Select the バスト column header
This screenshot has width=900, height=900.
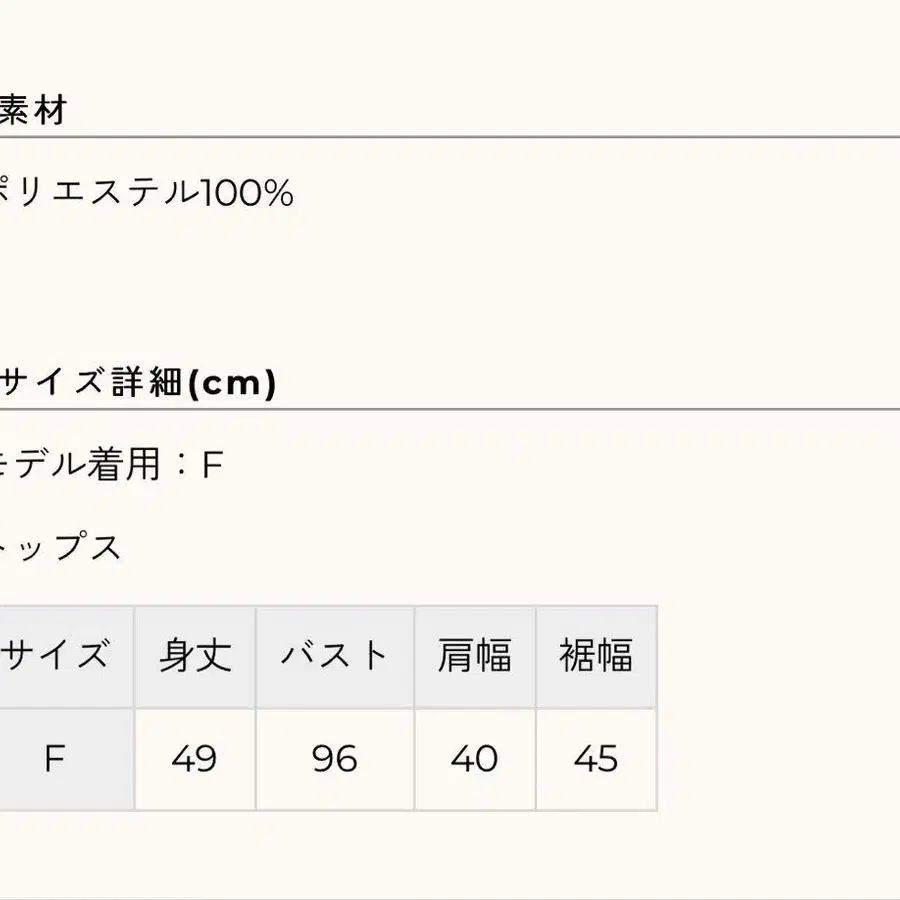(335, 656)
